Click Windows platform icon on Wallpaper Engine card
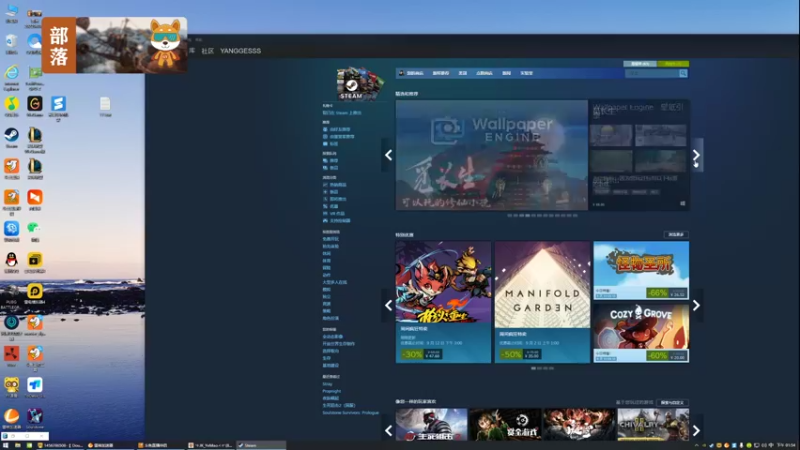Image resolution: width=800 pixels, height=450 pixels. 682,204
